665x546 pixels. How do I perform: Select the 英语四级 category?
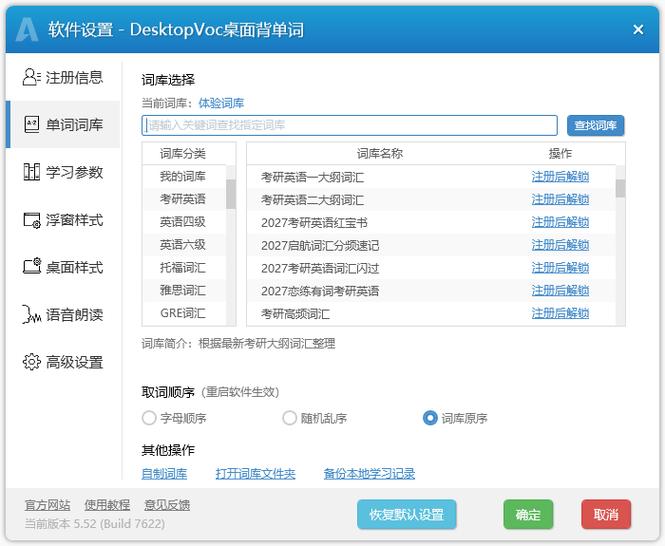(183, 222)
